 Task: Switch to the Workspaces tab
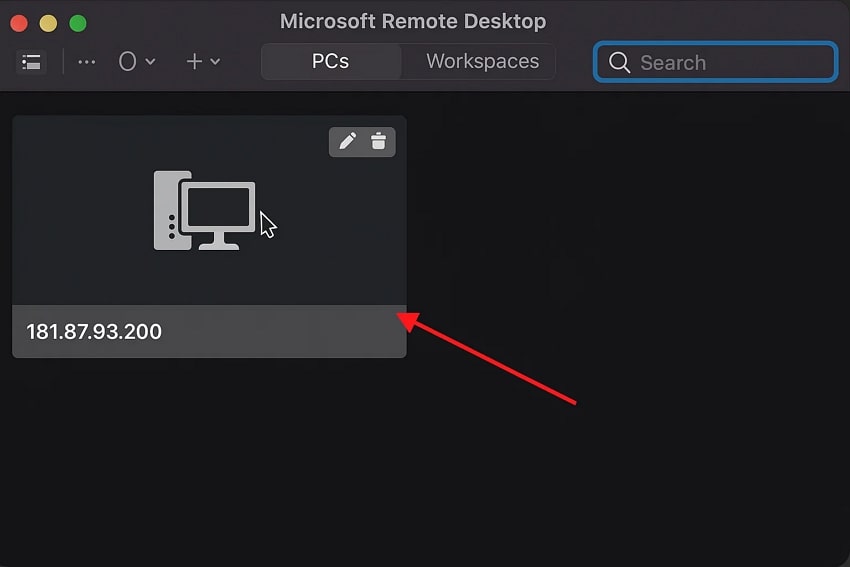click(482, 61)
